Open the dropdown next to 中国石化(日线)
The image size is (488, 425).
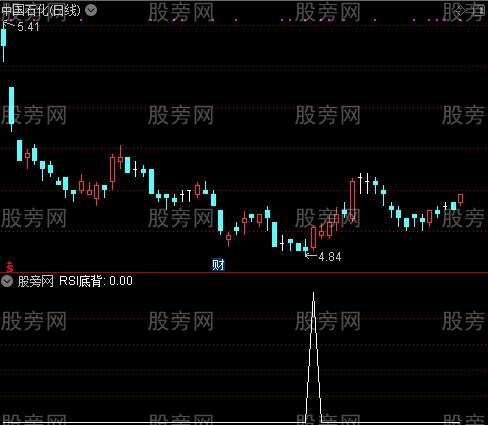(91, 10)
